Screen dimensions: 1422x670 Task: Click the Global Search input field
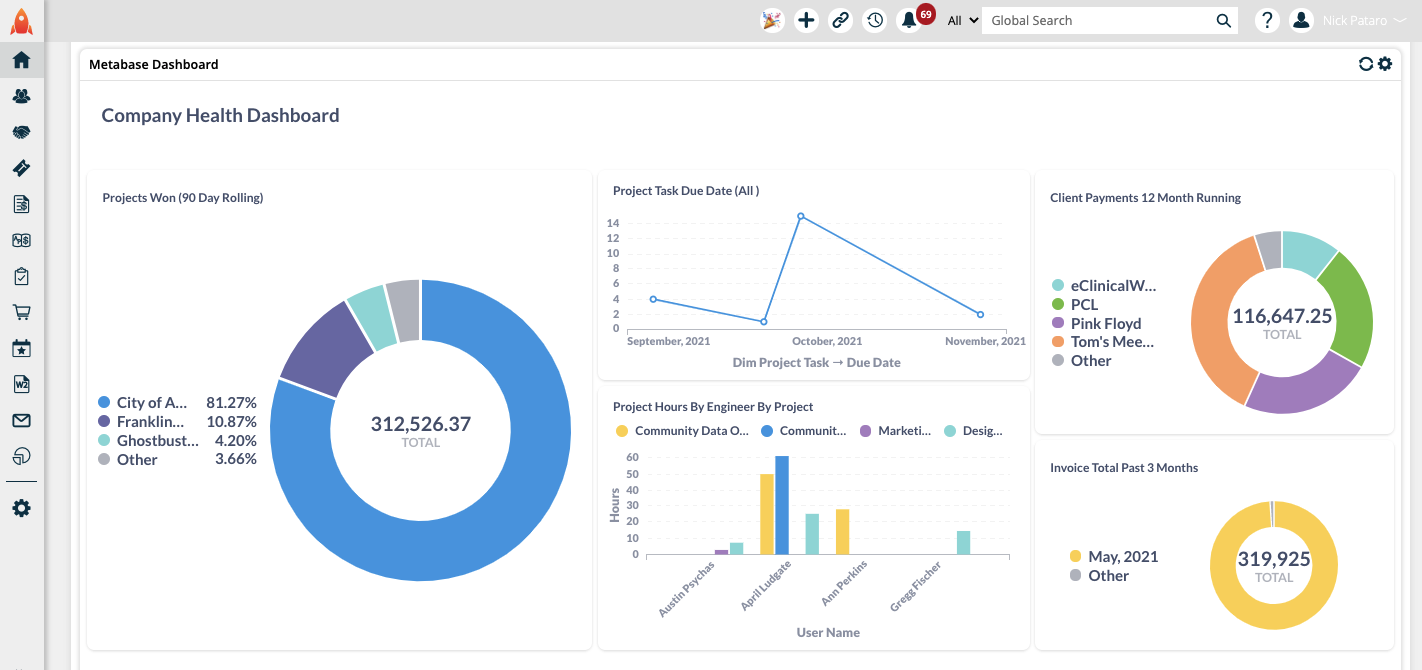pyautogui.click(x=1096, y=21)
